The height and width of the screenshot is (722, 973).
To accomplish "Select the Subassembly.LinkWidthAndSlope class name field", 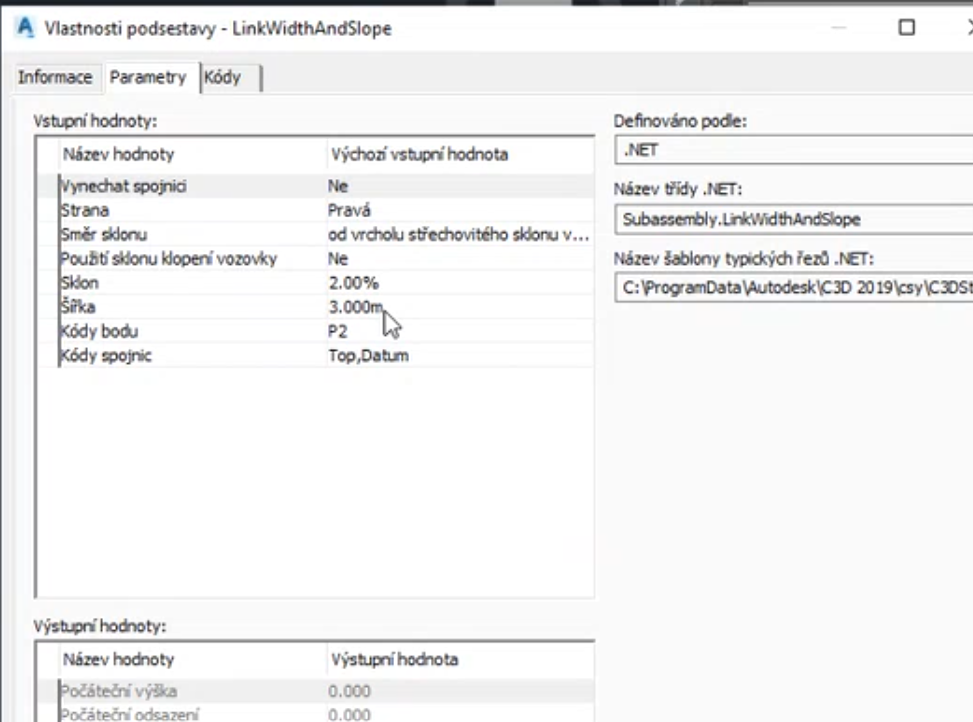I will tap(792, 219).
